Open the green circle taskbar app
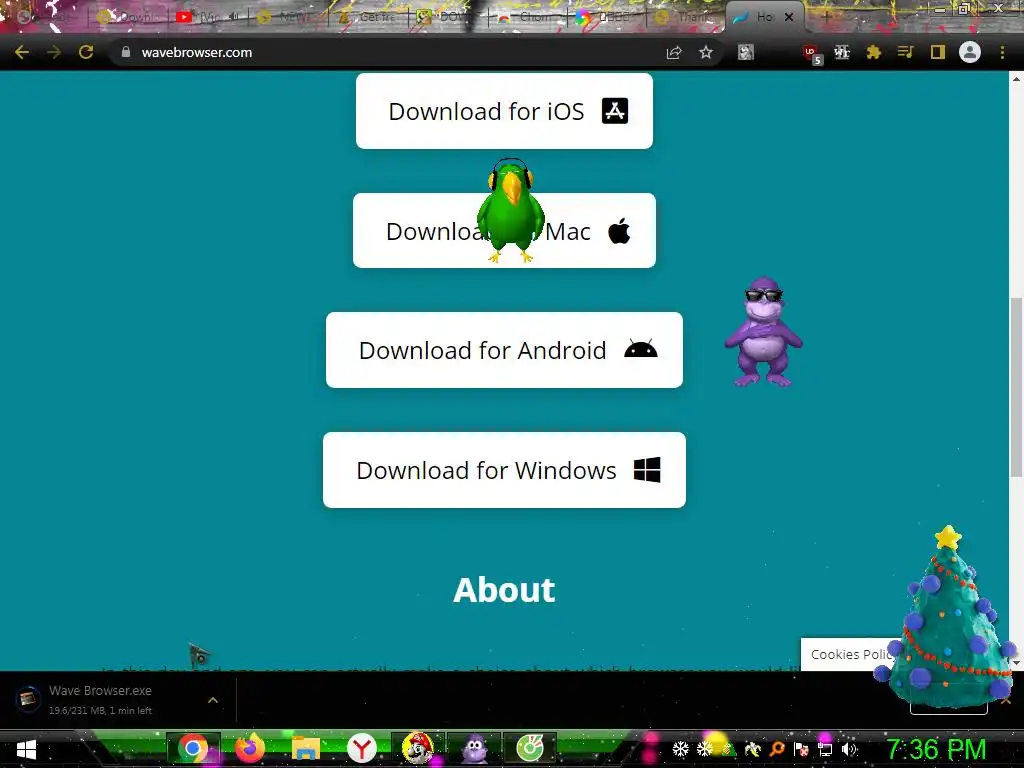This screenshot has height=768, width=1024. point(530,748)
